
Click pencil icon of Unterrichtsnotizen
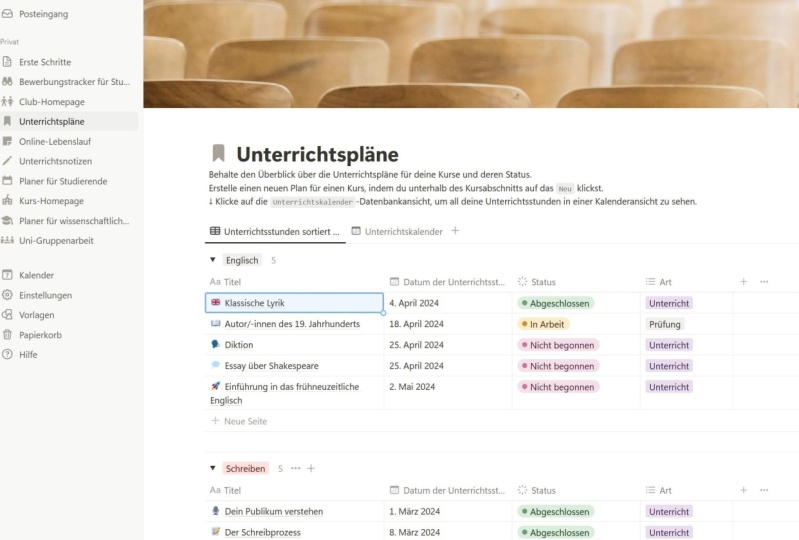tap(7, 161)
